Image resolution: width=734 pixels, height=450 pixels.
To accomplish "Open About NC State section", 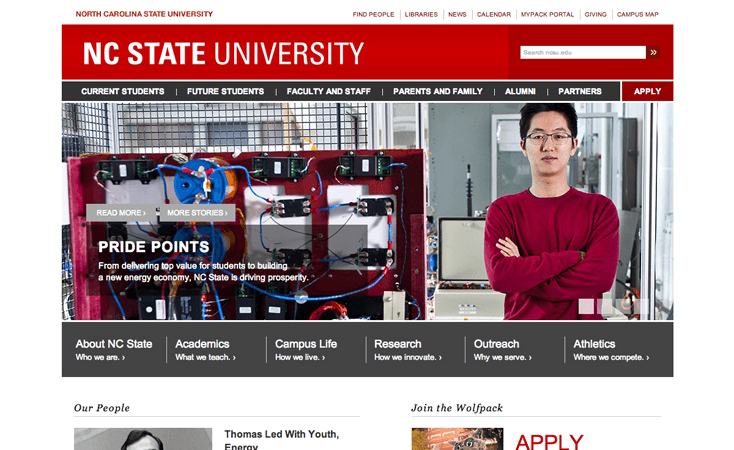I will 114,344.
